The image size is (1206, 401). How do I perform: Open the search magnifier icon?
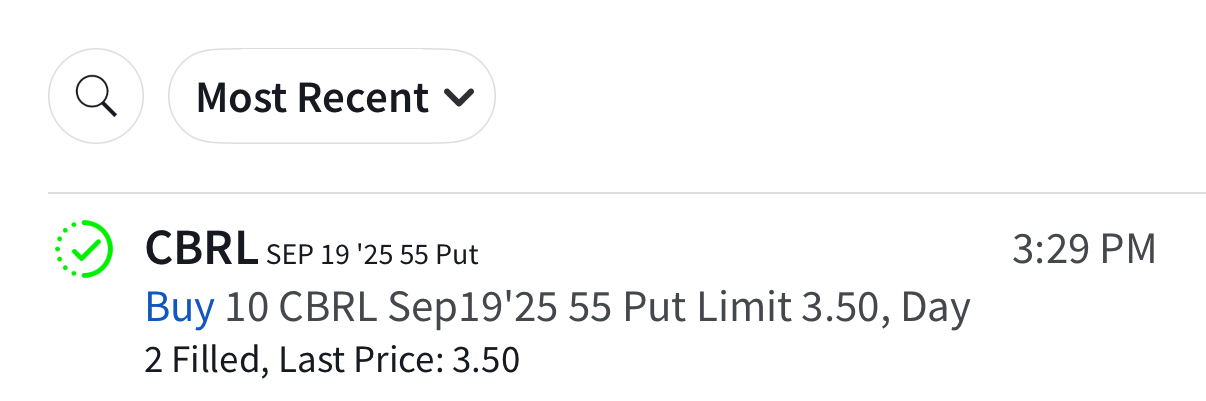pyautogui.click(x=96, y=97)
